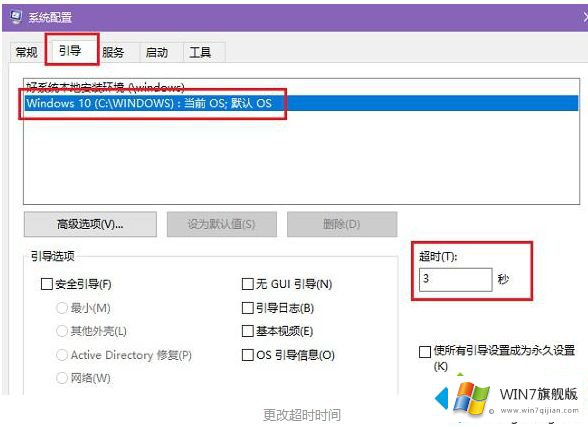Viewport: 588px width, 427px height.
Task: Switch to the 常规 tab
Action: point(27,52)
